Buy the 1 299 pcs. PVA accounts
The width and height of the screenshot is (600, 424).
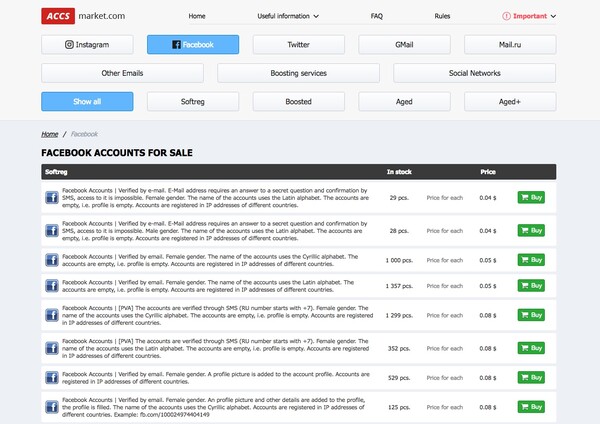(x=531, y=315)
